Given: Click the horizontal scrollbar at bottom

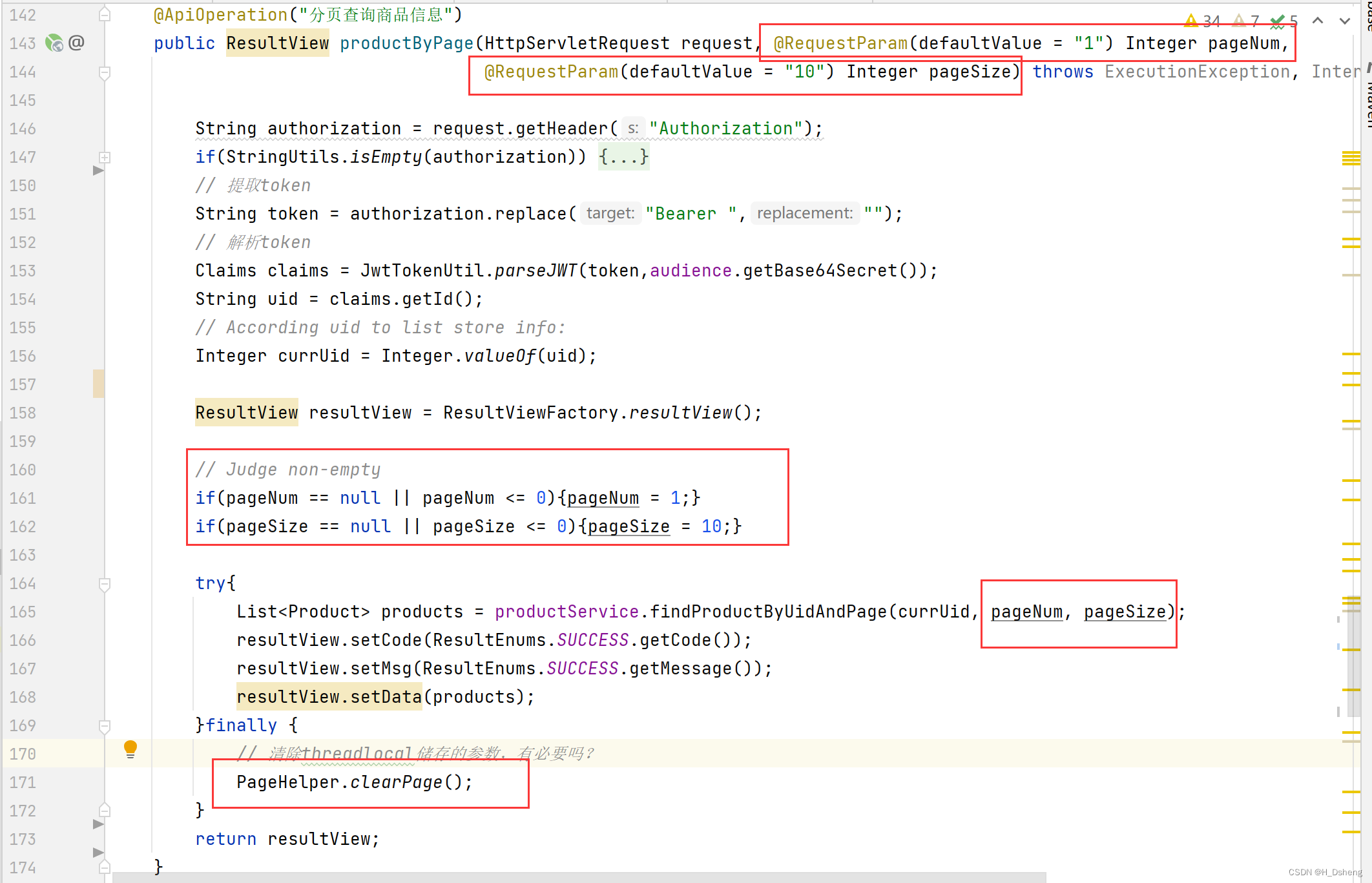Looking at the screenshot, I should click(x=579, y=877).
